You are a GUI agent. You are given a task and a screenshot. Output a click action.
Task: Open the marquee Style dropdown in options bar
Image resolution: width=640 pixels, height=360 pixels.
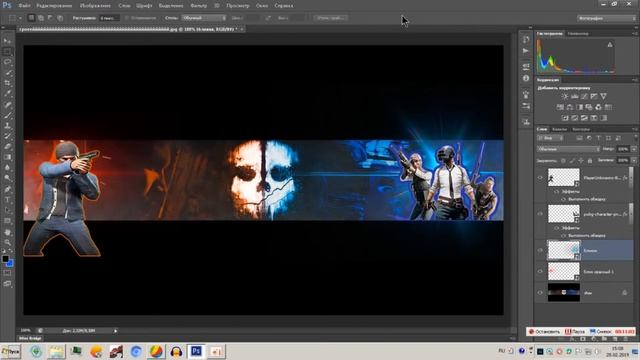204,18
